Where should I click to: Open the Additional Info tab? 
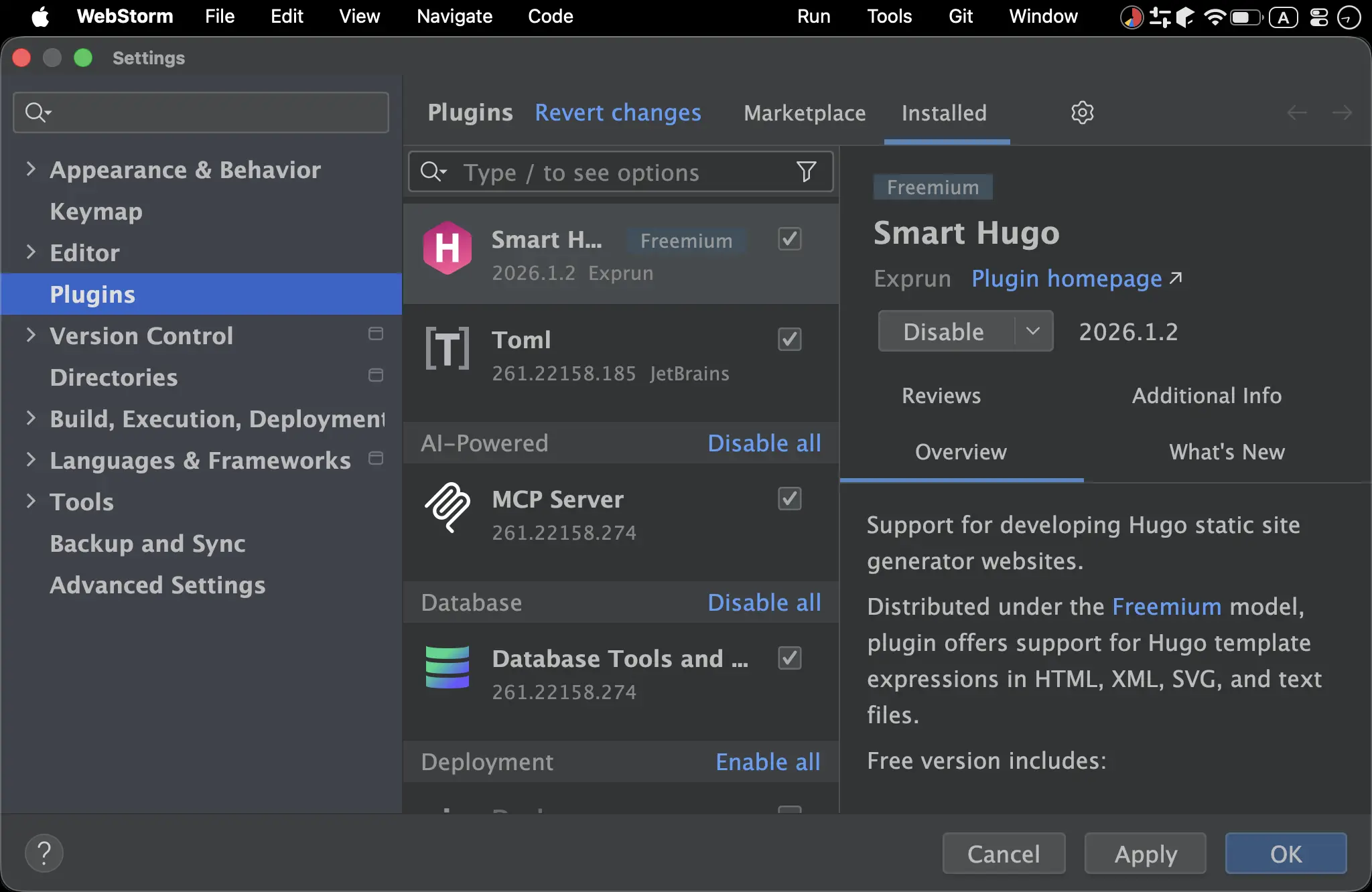(x=1207, y=395)
